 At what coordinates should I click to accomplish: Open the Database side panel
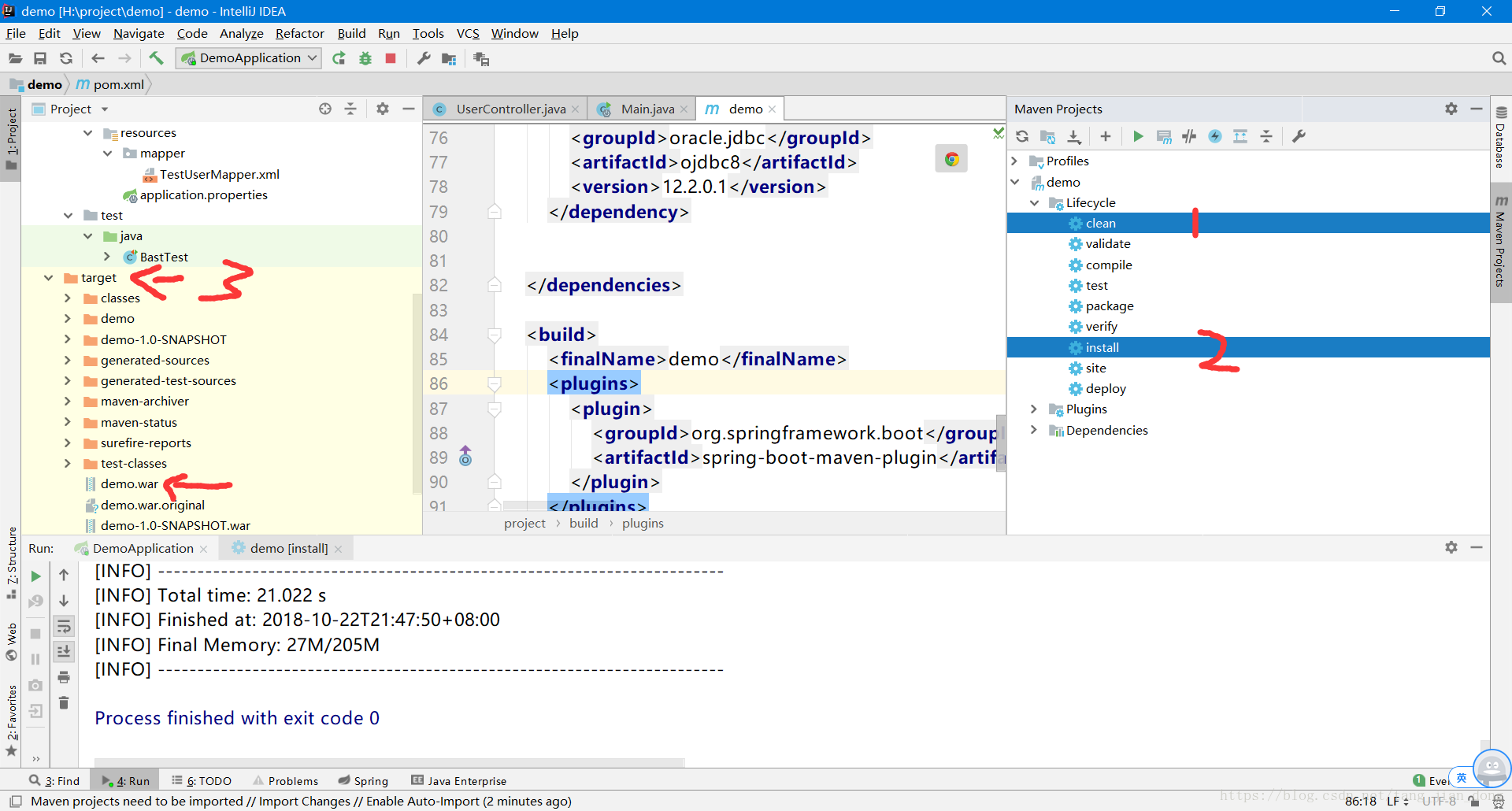1501,136
